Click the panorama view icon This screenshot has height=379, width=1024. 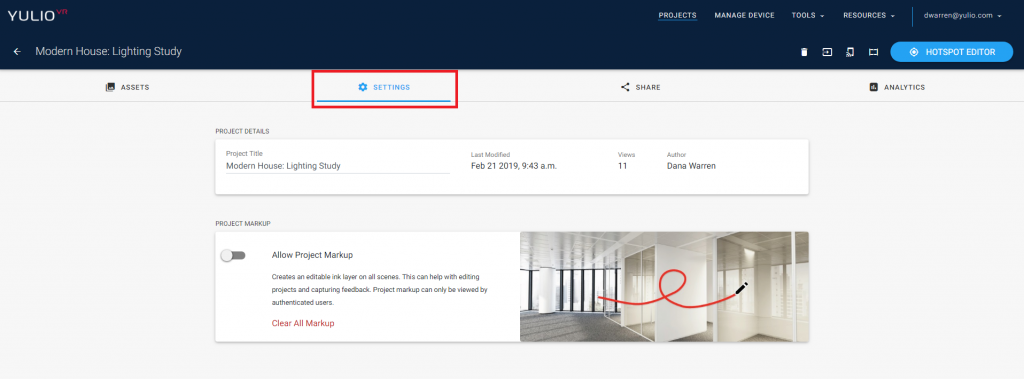click(873, 52)
